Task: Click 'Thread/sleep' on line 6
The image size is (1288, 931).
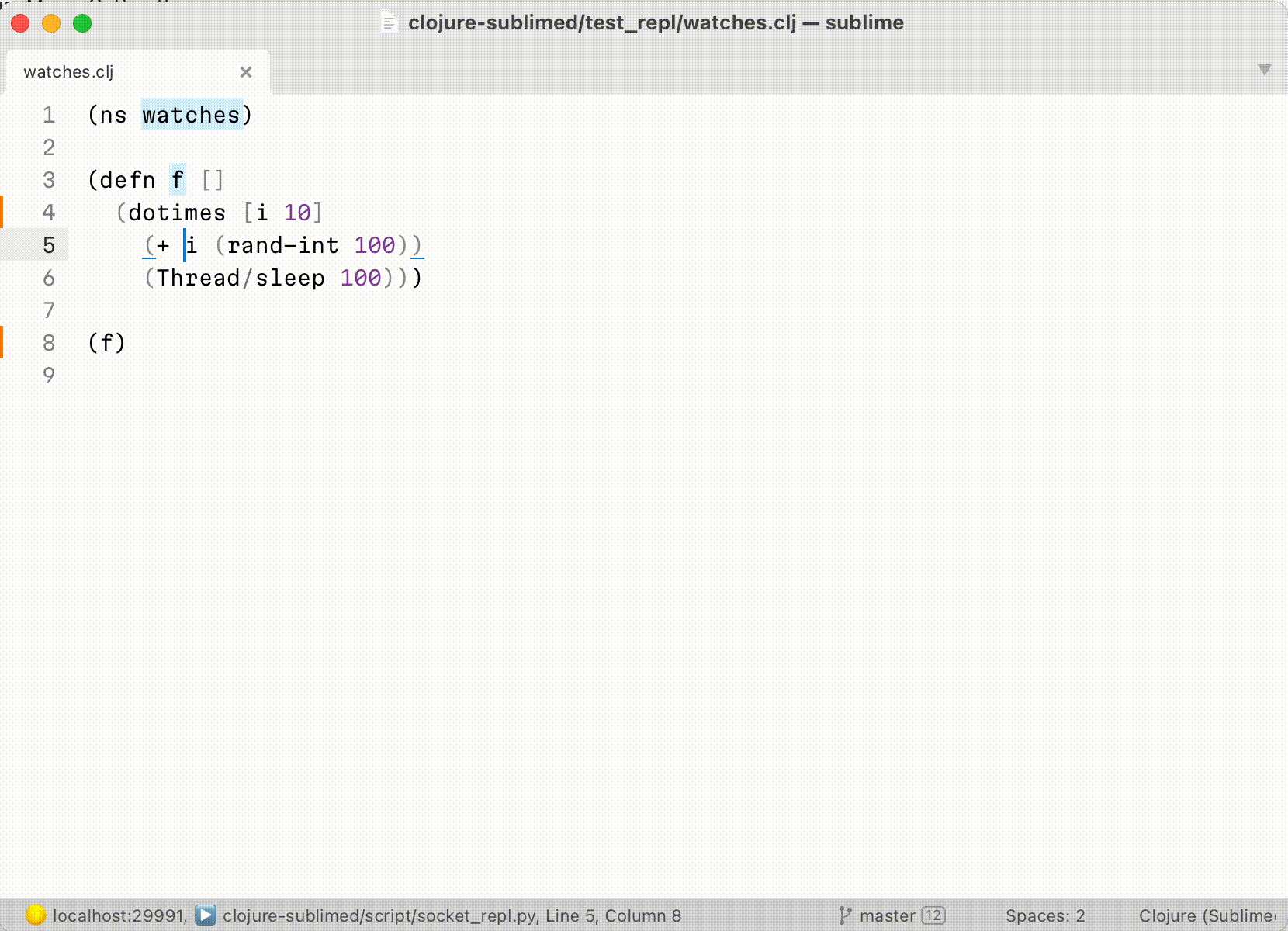Action: (241, 278)
